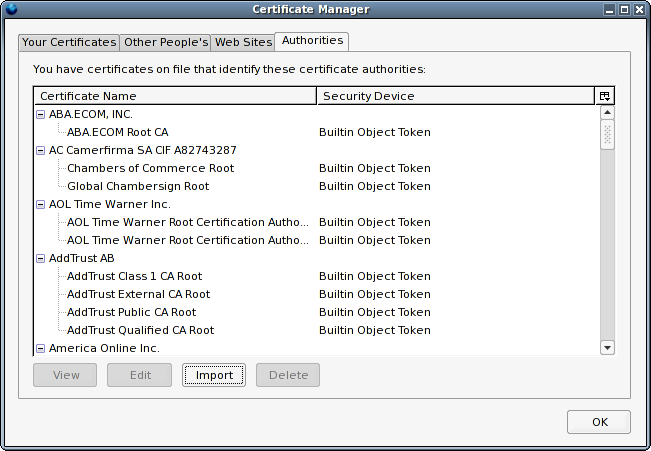Click the OK button
Viewport: 651px width, 451px height.
(599, 422)
